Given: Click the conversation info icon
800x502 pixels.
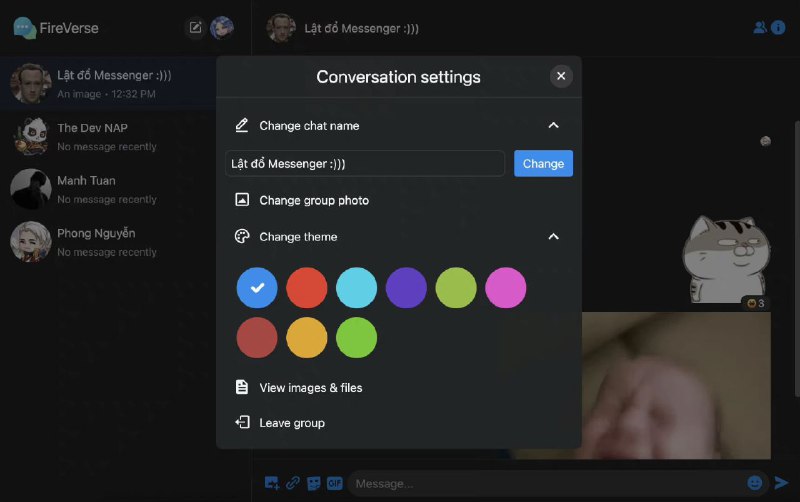Looking at the screenshot, I should pyautogui.click(x=778, y=28).
